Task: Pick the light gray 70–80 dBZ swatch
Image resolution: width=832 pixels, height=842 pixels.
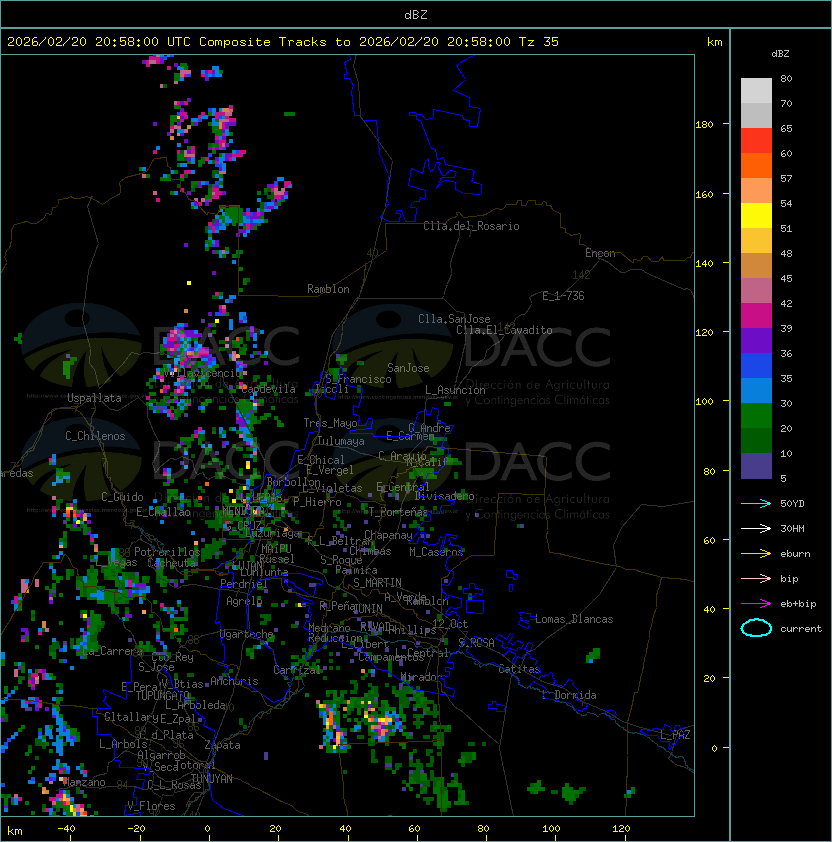Action: point(756,91)
